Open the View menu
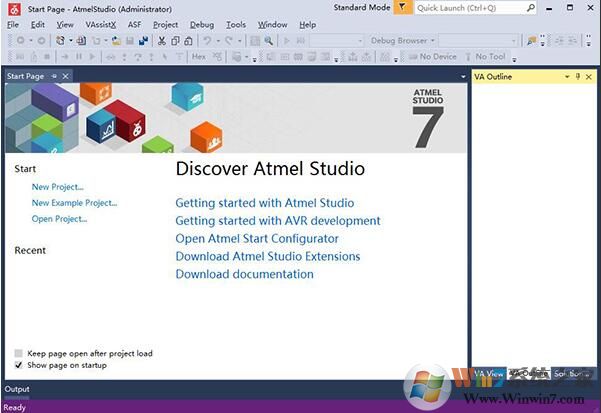The width and height of the screenshot is (601, 413). coord(65,25)
